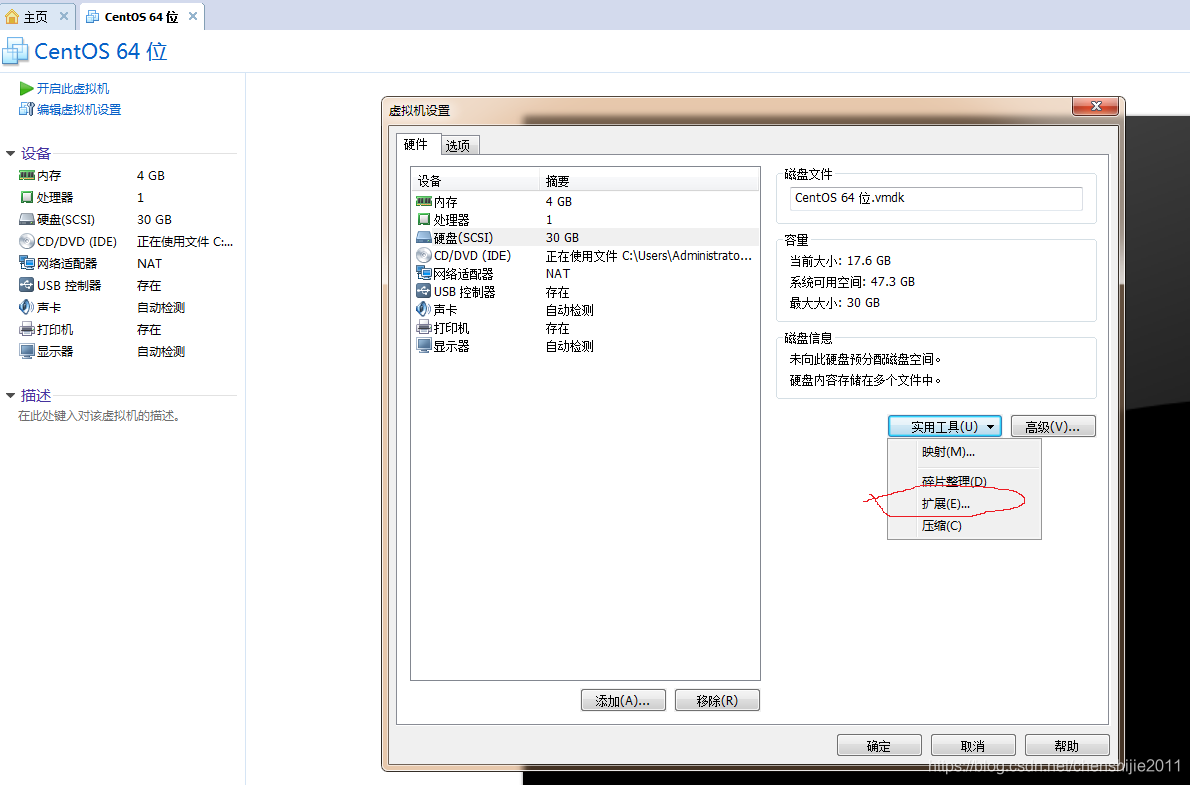Open the 实用工具(U) dropdown
The height and width of the screenshot is (785, 1190).
(x=944, y=426)
